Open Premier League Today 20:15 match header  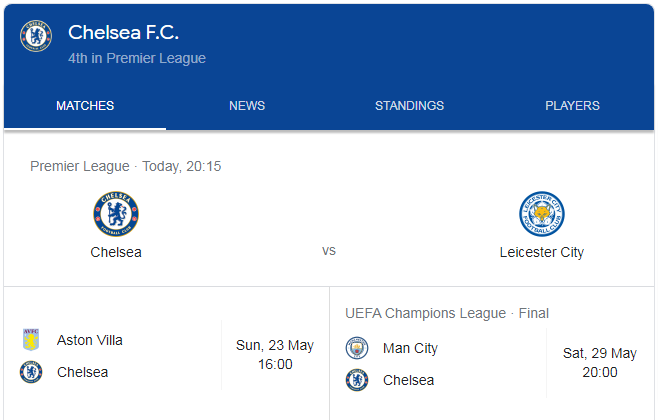125,167
